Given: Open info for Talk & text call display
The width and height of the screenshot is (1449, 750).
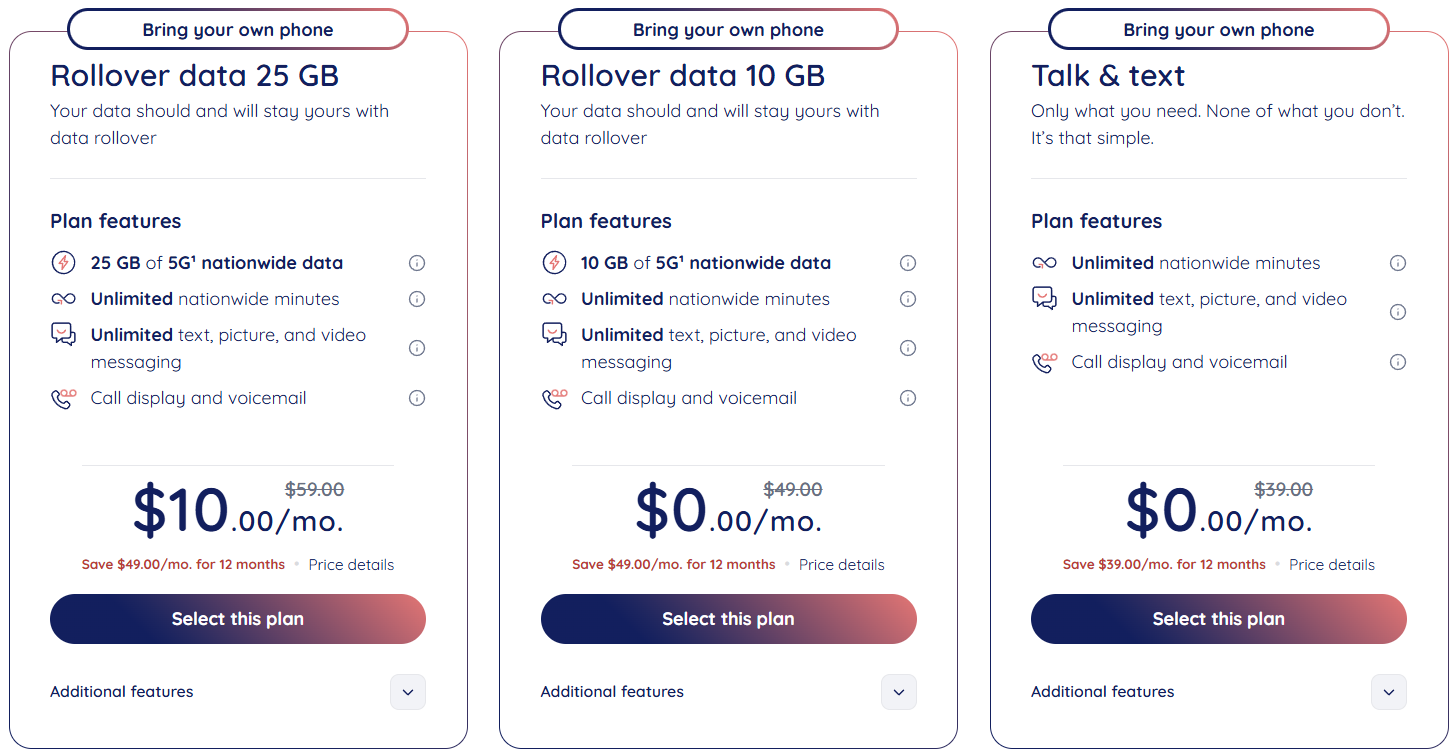Looking at the screenshot, I should coord(1398,362).
